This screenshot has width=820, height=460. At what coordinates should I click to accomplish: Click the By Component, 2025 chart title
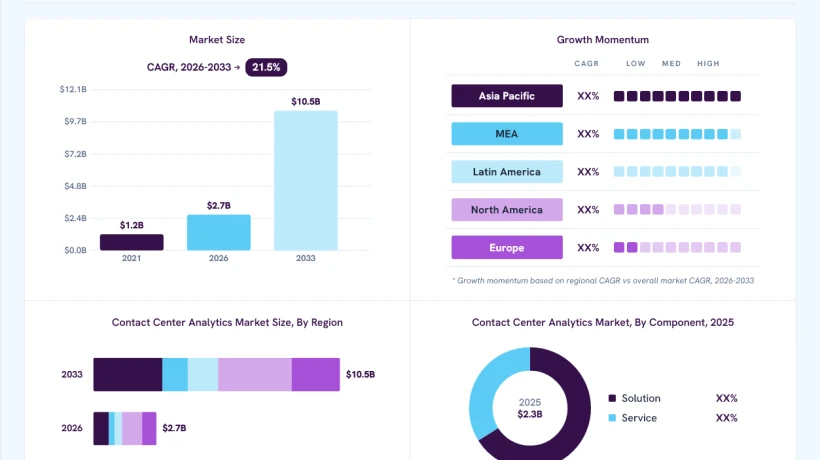(x=602, y=323)
